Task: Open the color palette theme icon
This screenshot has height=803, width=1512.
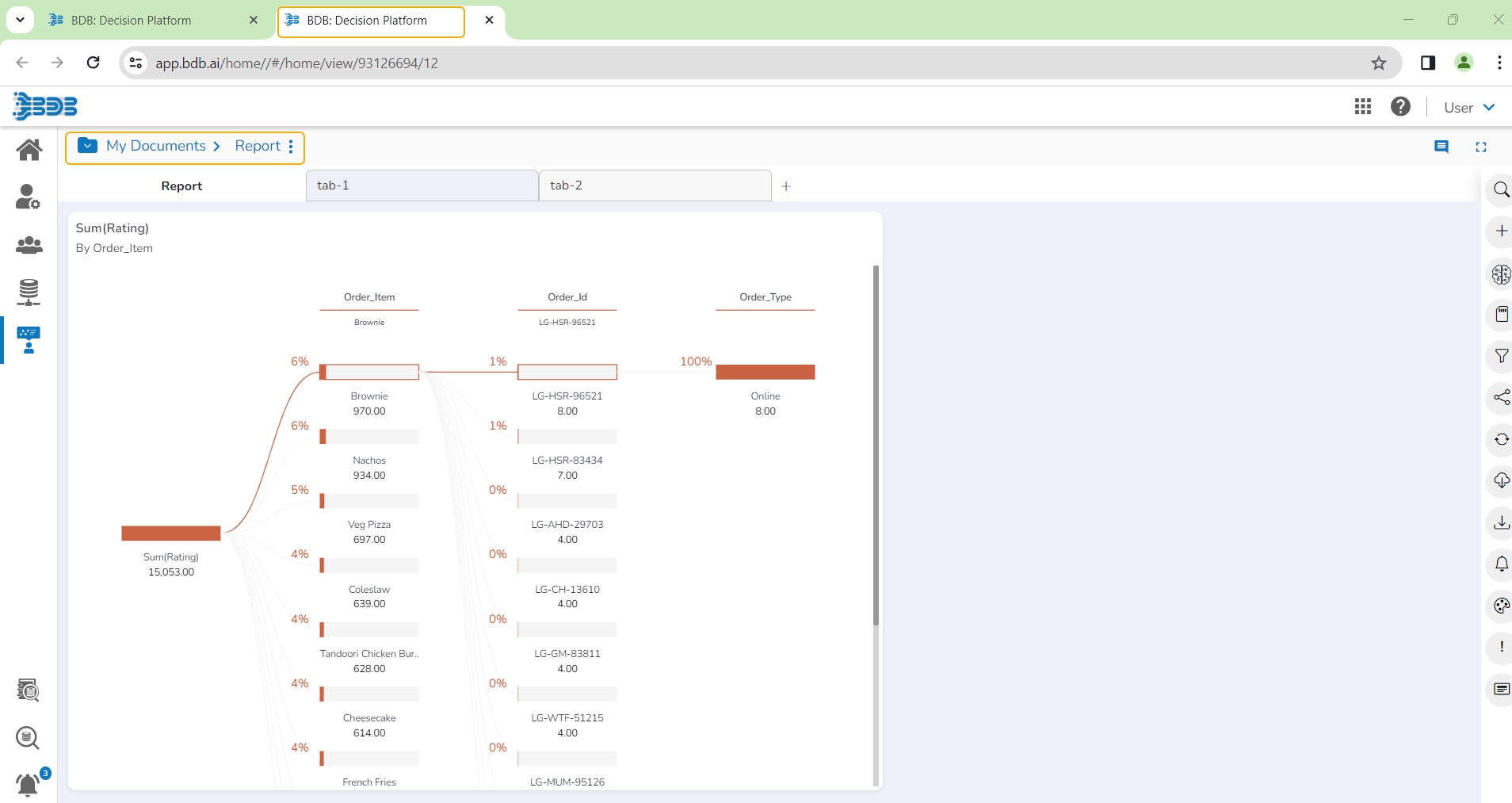Action: tap(1501, 606)
